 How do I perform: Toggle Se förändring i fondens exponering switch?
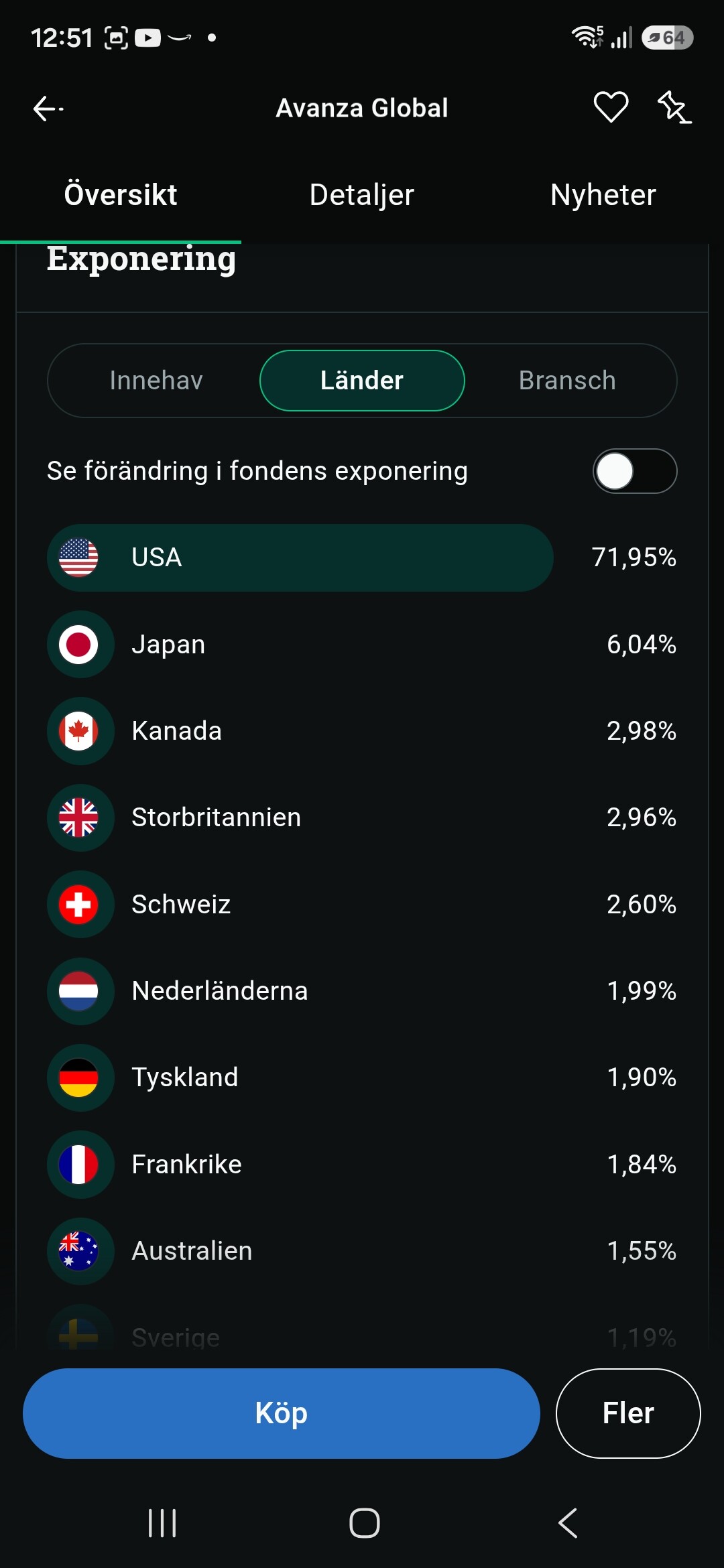point(635,471)
